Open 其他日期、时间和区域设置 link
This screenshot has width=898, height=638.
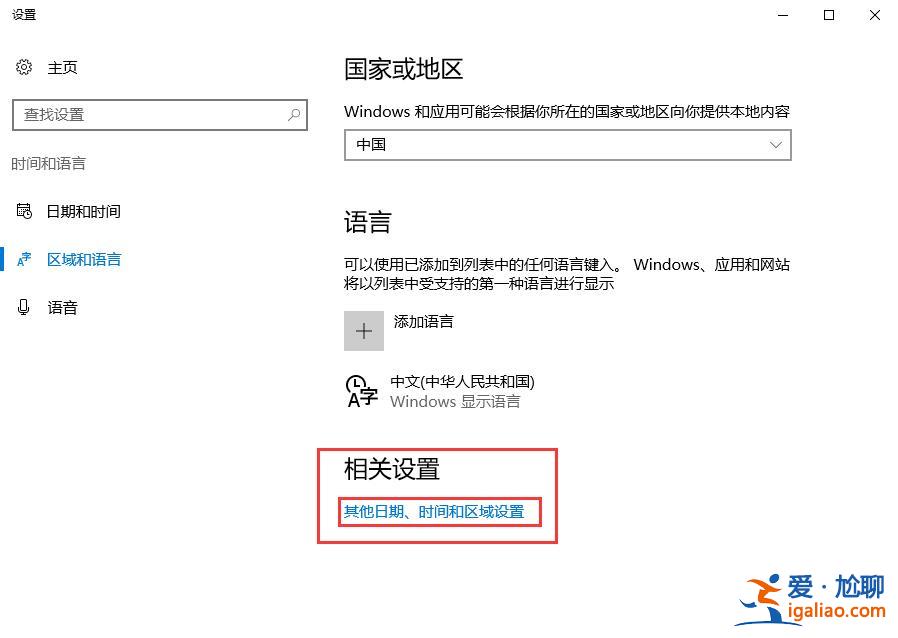(x=436, y=511)
